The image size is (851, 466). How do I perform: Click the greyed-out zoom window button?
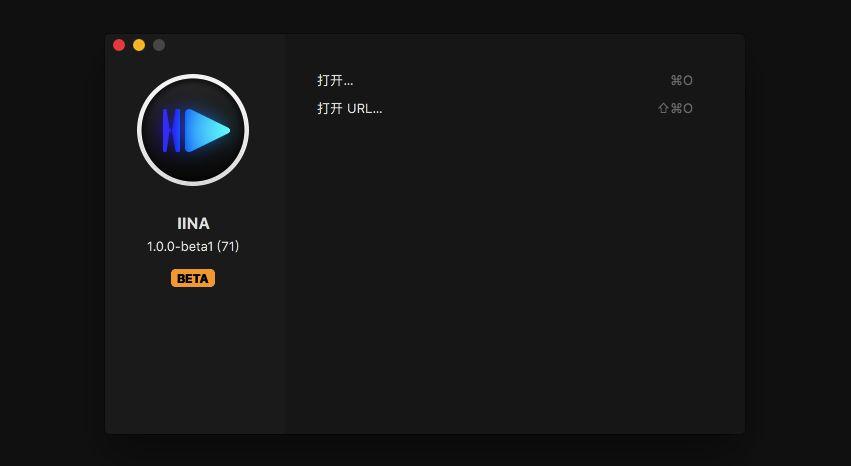[159, 45]
